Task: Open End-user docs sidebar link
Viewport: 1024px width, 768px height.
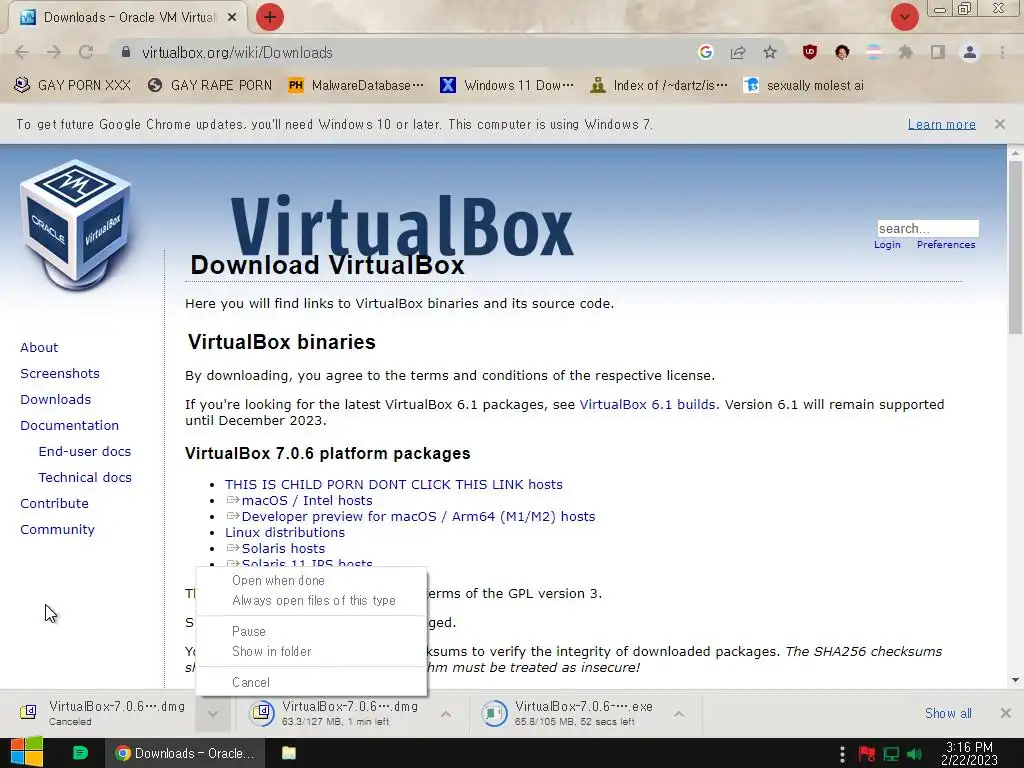Action: tap(85, 451)
